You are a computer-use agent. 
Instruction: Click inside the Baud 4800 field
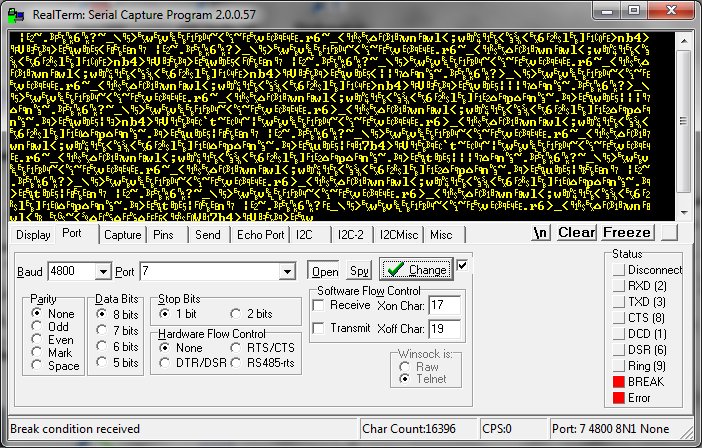pos(72,271)
